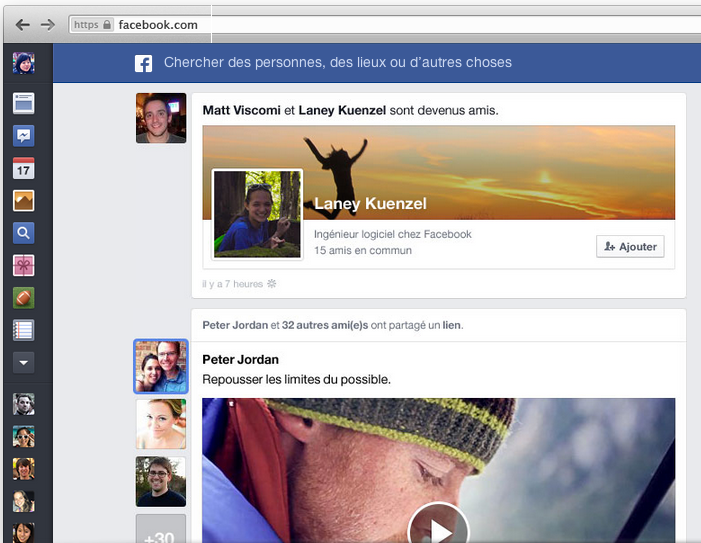Open the notepad list icon in the sidebar
This screenshot has width=701, height=543.
pos(24,330)
